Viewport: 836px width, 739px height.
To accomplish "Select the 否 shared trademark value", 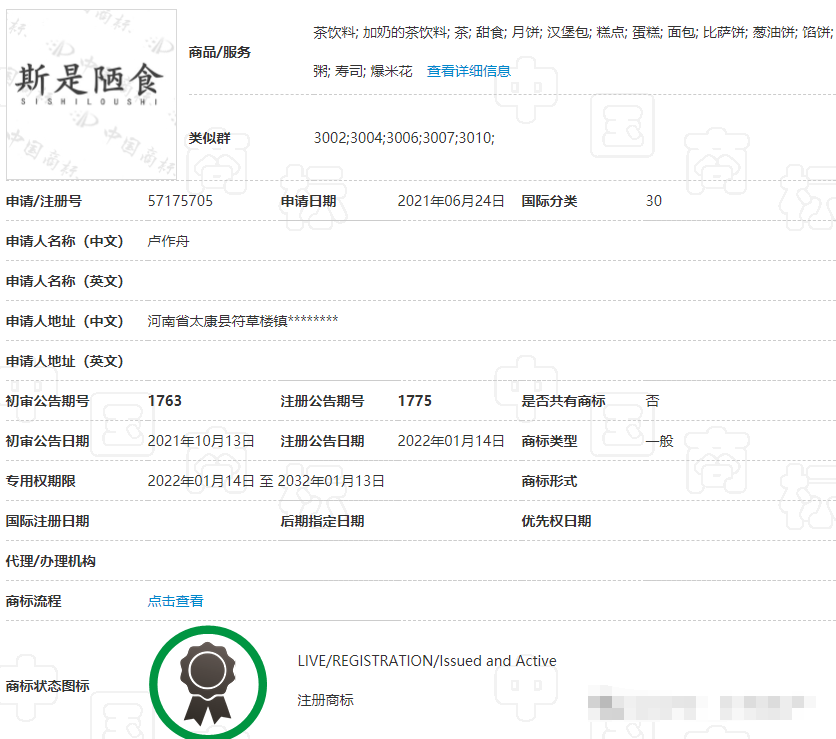I will pyautogui.click(x=653, y=401).
